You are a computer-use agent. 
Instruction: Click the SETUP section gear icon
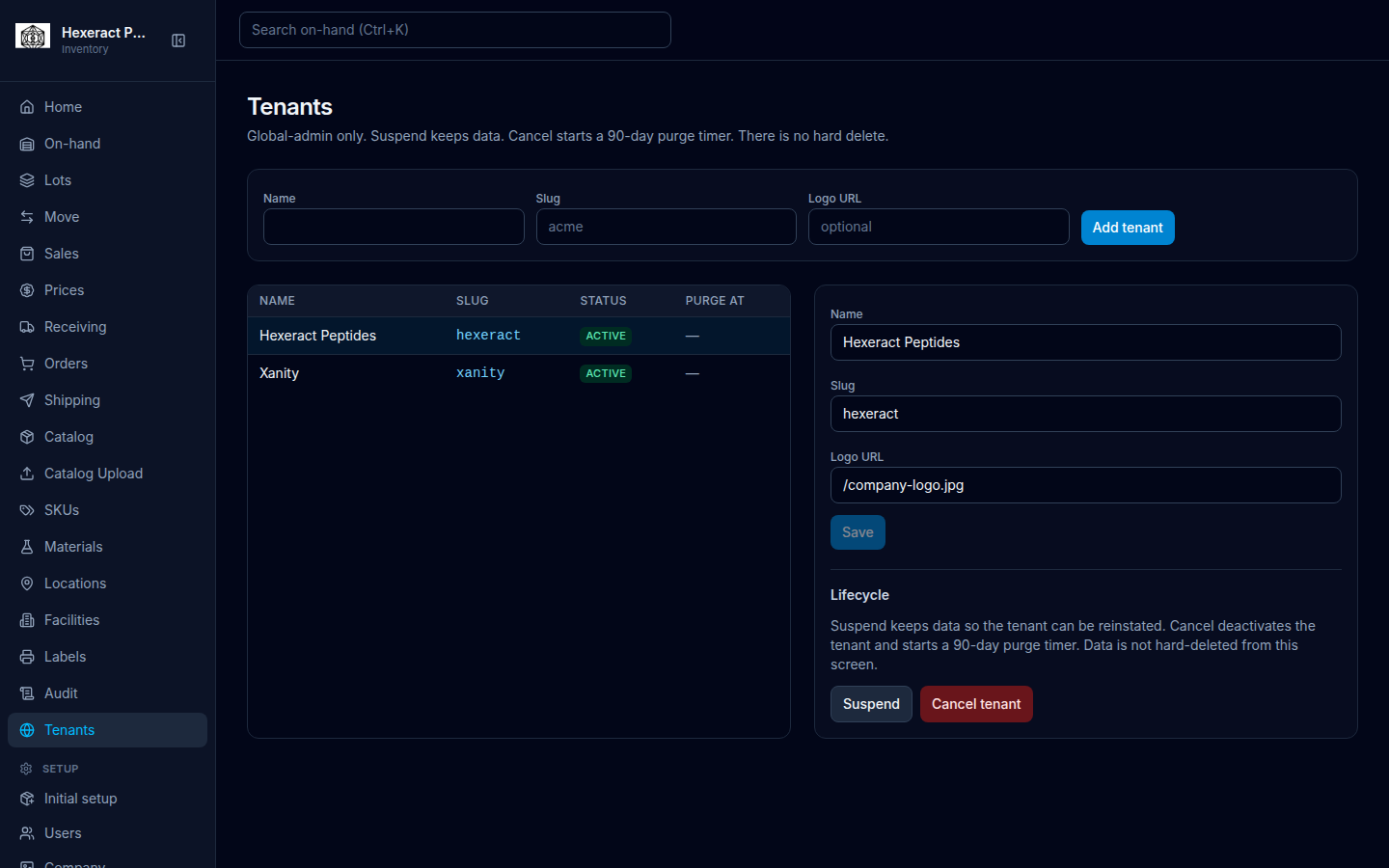pyautogui.click(x=26, y=769)
